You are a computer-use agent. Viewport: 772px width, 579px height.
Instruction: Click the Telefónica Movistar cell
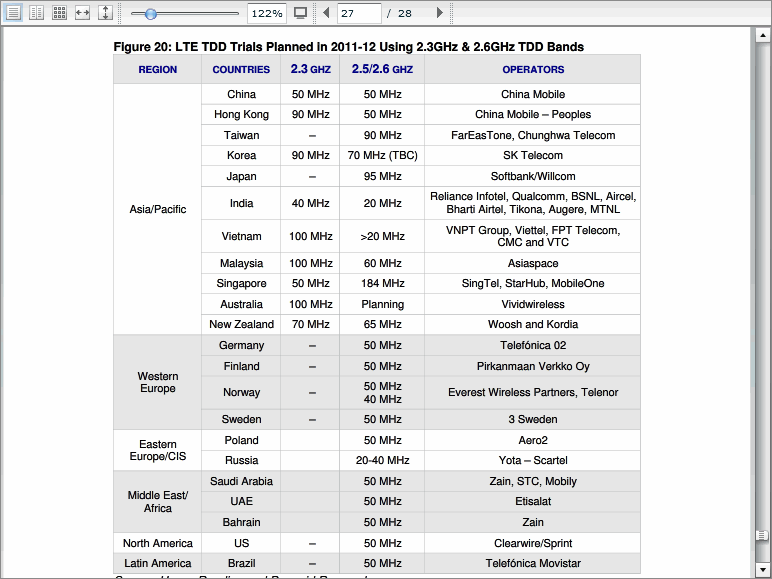pos(533,563)
